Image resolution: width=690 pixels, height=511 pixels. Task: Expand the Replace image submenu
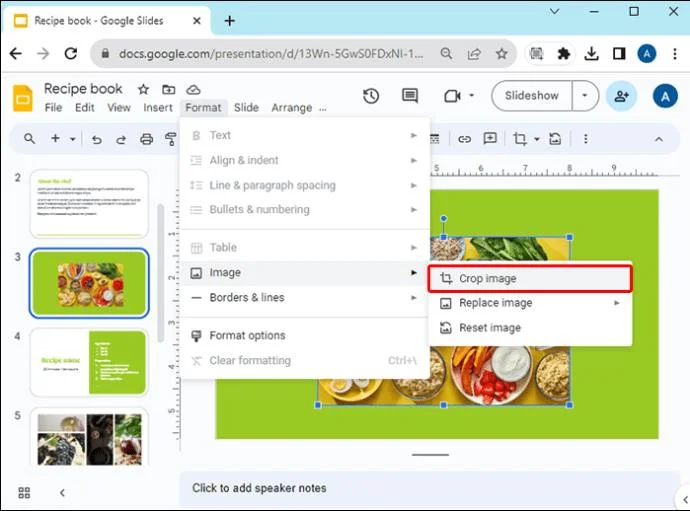coord(617,303)
